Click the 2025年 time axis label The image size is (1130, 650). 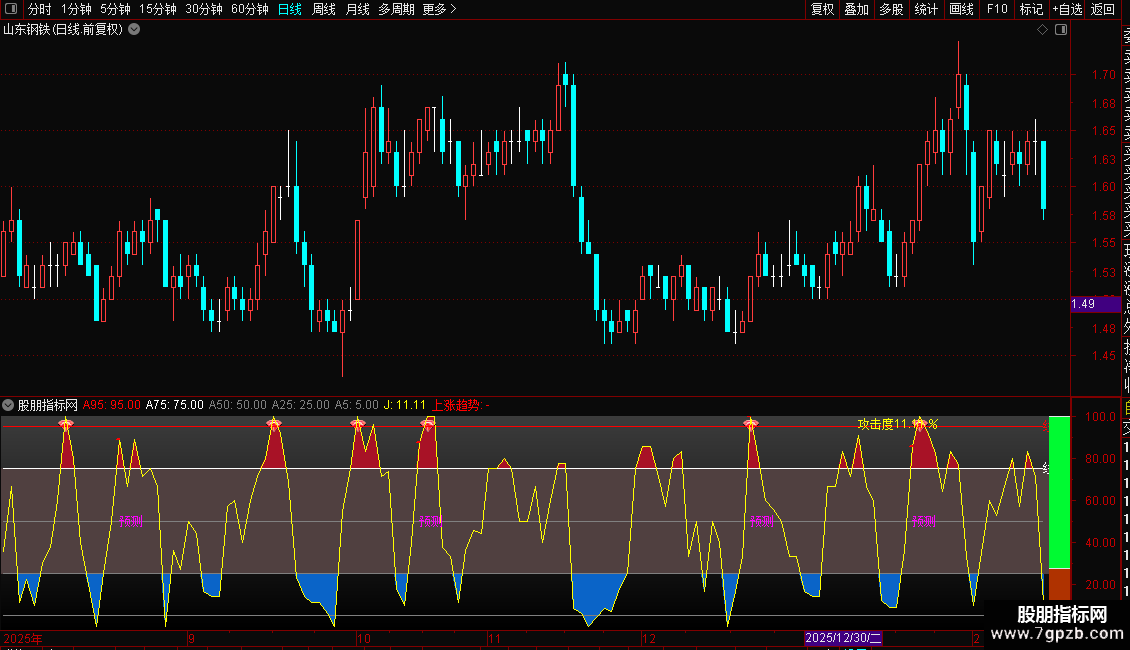23,638
